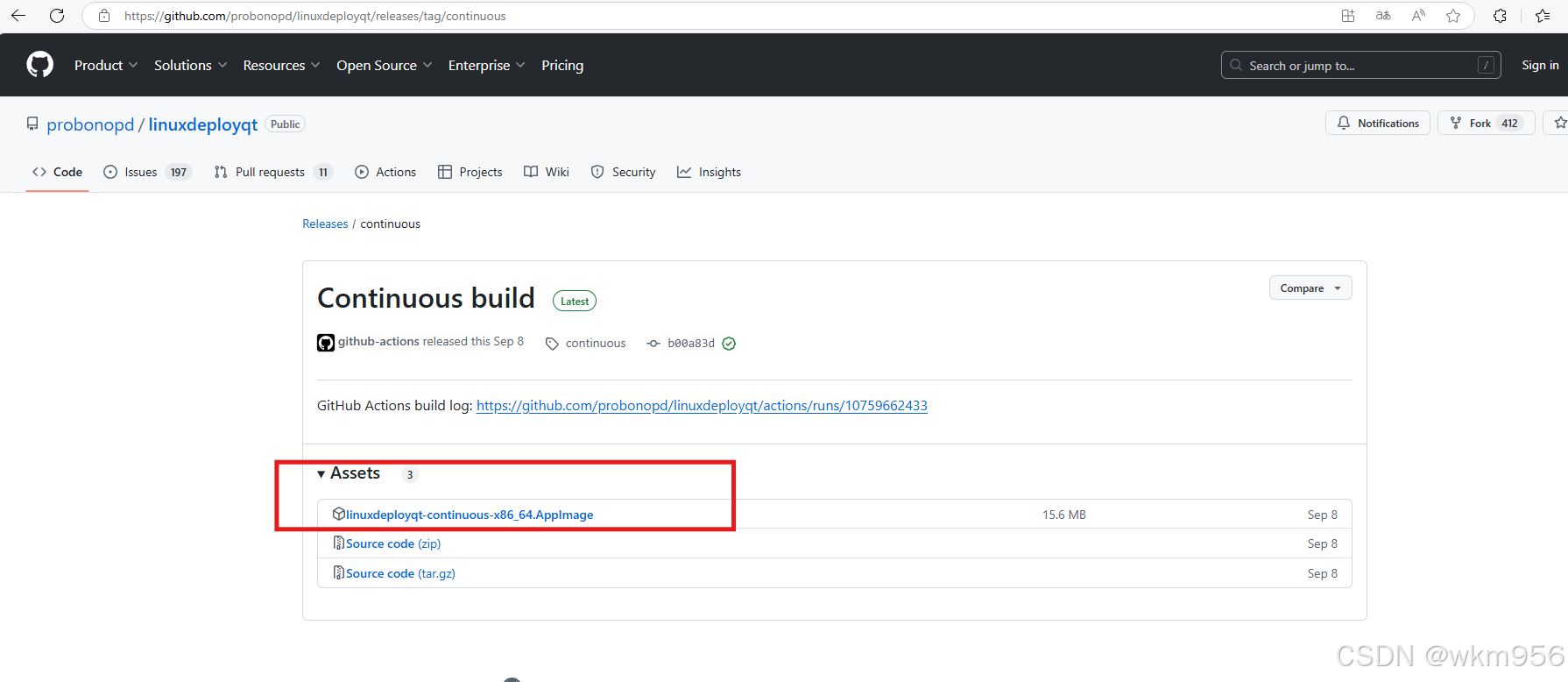Viewport: 1568px width, 682px height.
Task: Click the browser address bar URL
Action: 315,16
